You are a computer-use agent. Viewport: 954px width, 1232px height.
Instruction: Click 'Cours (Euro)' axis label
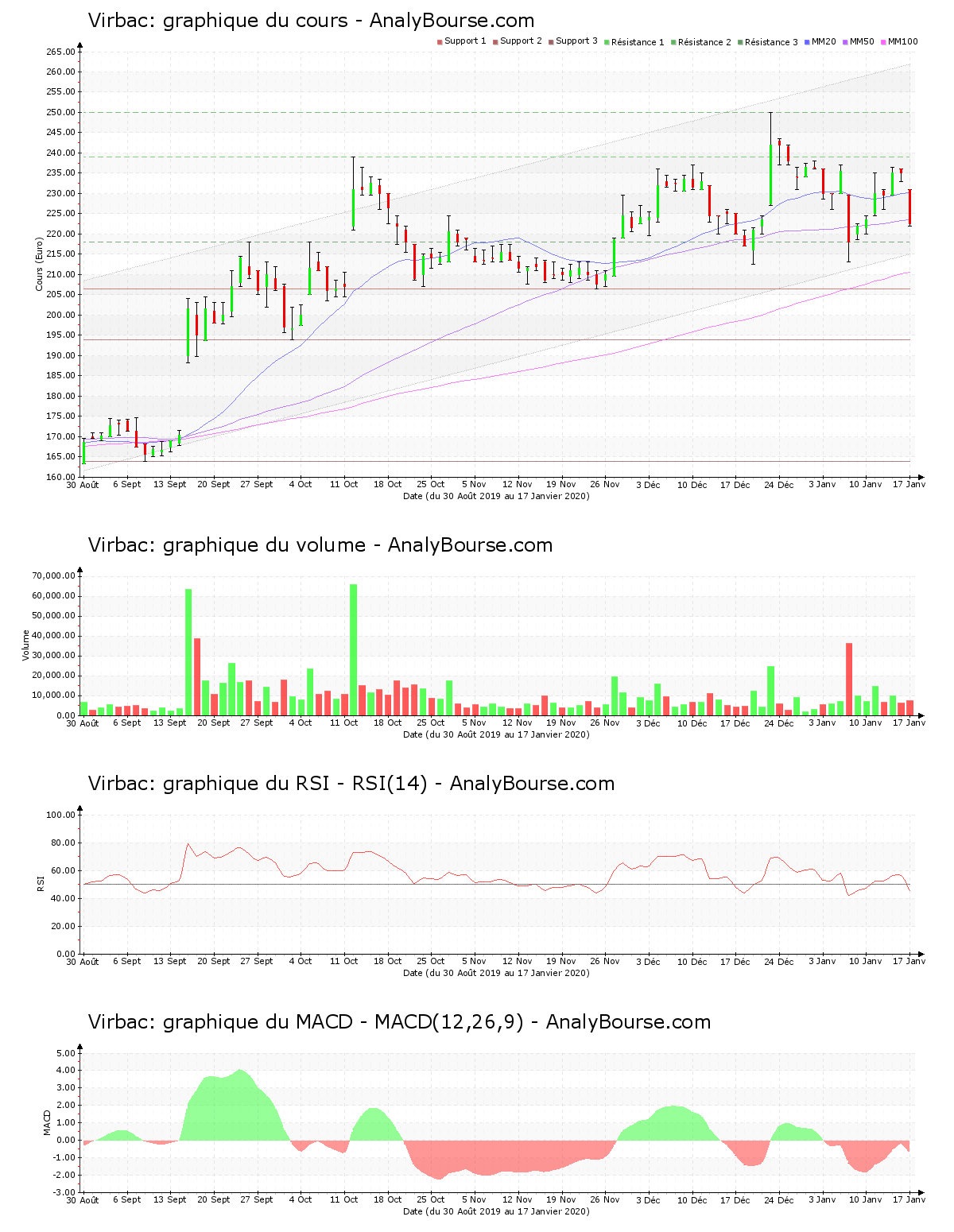(x=39, y=264)
